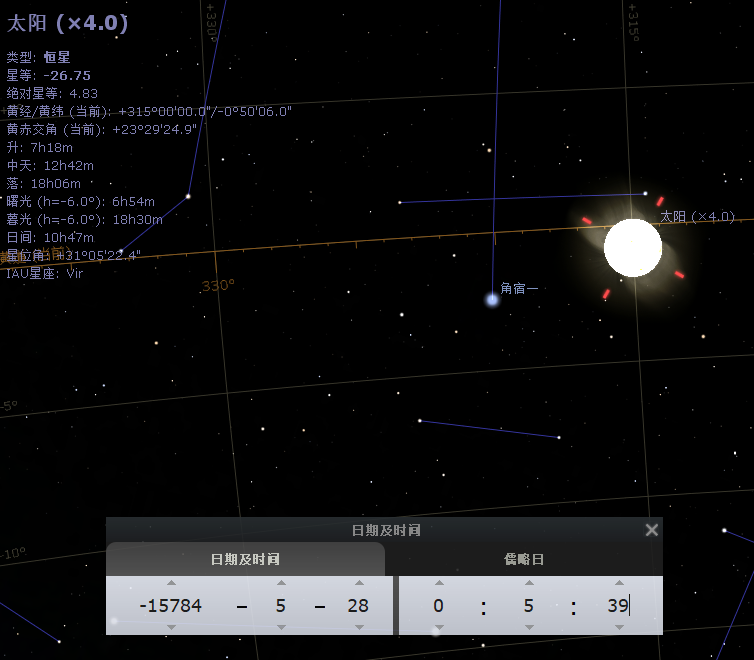The height and width of the screenshot is (660, 754).
Task: Click the 日间: 10h47m info line
Action: tap(50, 237)
